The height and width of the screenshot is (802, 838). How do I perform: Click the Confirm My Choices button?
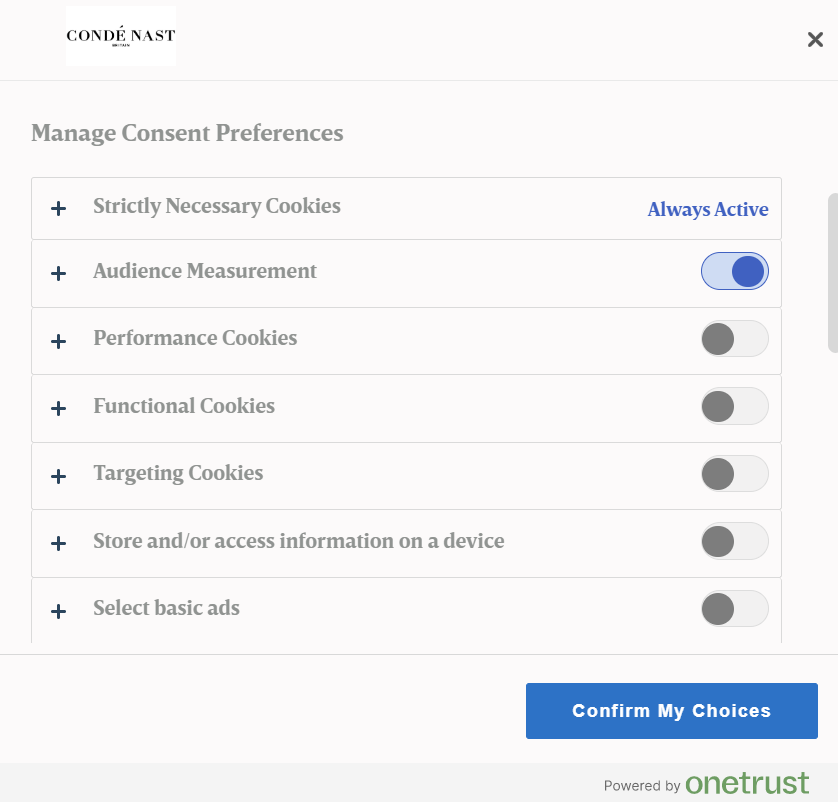(671, 711)
